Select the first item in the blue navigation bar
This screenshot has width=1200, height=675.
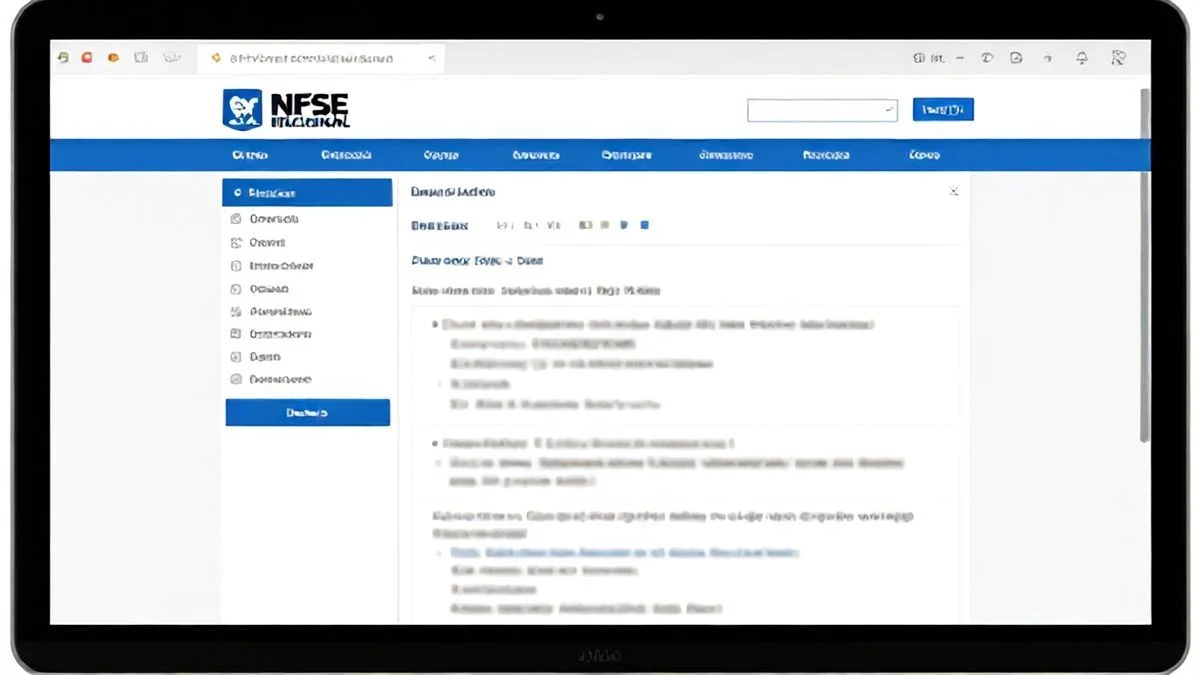(250, 155)
